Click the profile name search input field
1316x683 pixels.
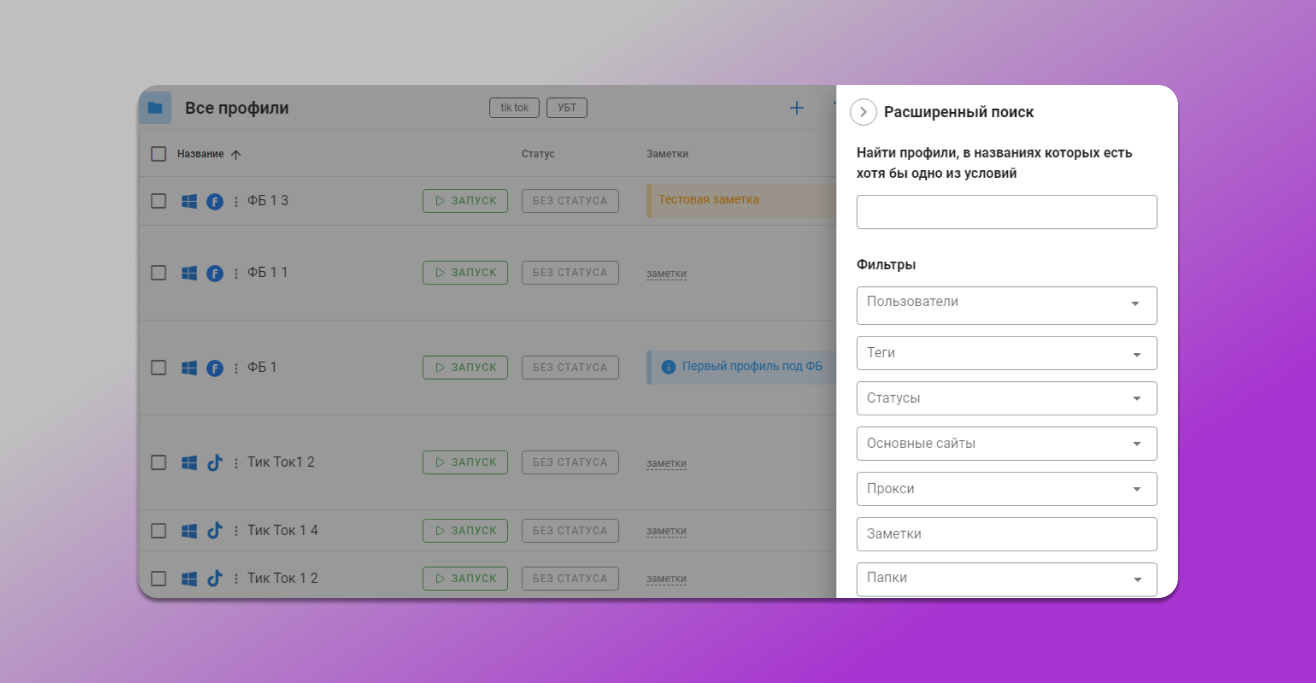[1006, 212]
